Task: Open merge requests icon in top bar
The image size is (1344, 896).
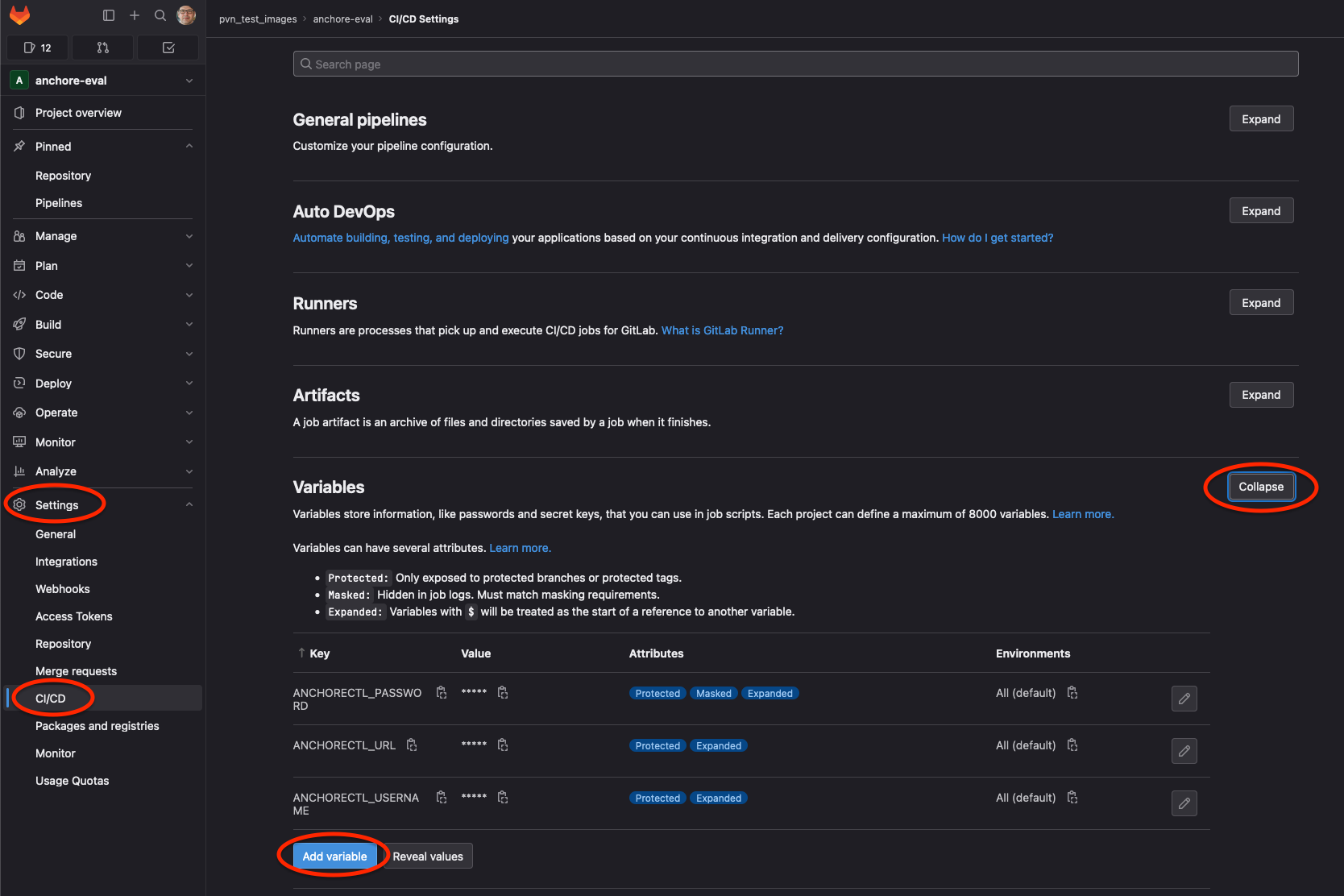Action: pos(102,48)
